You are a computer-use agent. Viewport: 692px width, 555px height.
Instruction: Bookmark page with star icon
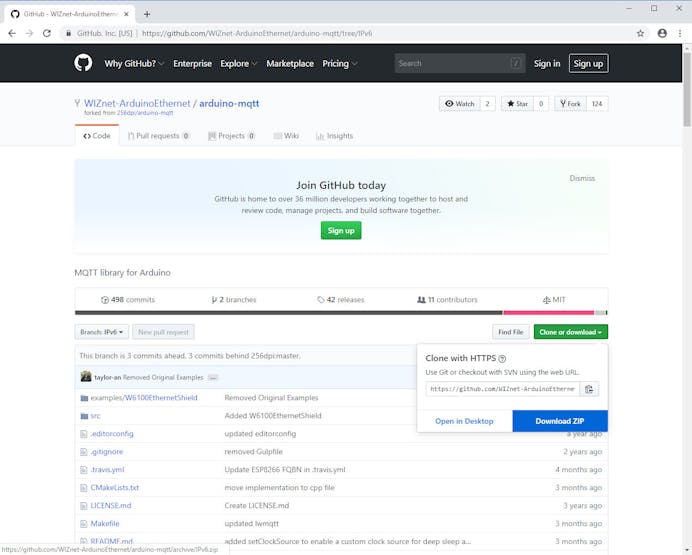[x=640, y=33]
